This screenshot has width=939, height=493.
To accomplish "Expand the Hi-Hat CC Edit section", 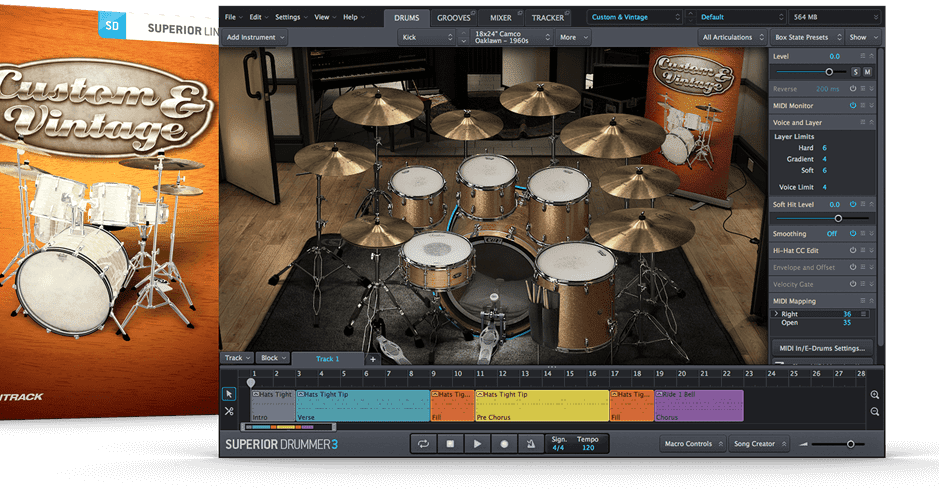I will 871,250.
